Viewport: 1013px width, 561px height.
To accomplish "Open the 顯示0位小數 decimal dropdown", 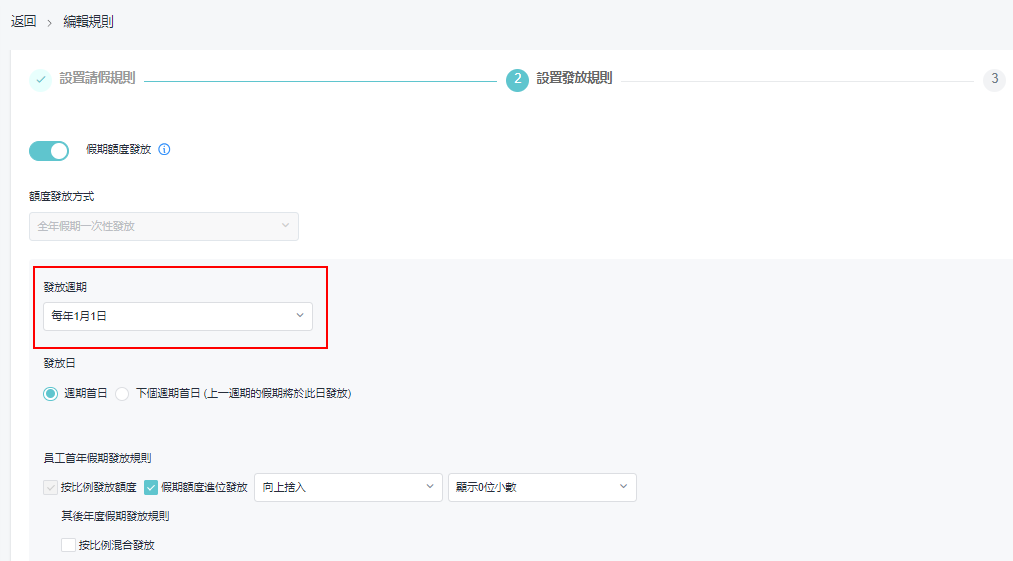I will tap(542, 487).
